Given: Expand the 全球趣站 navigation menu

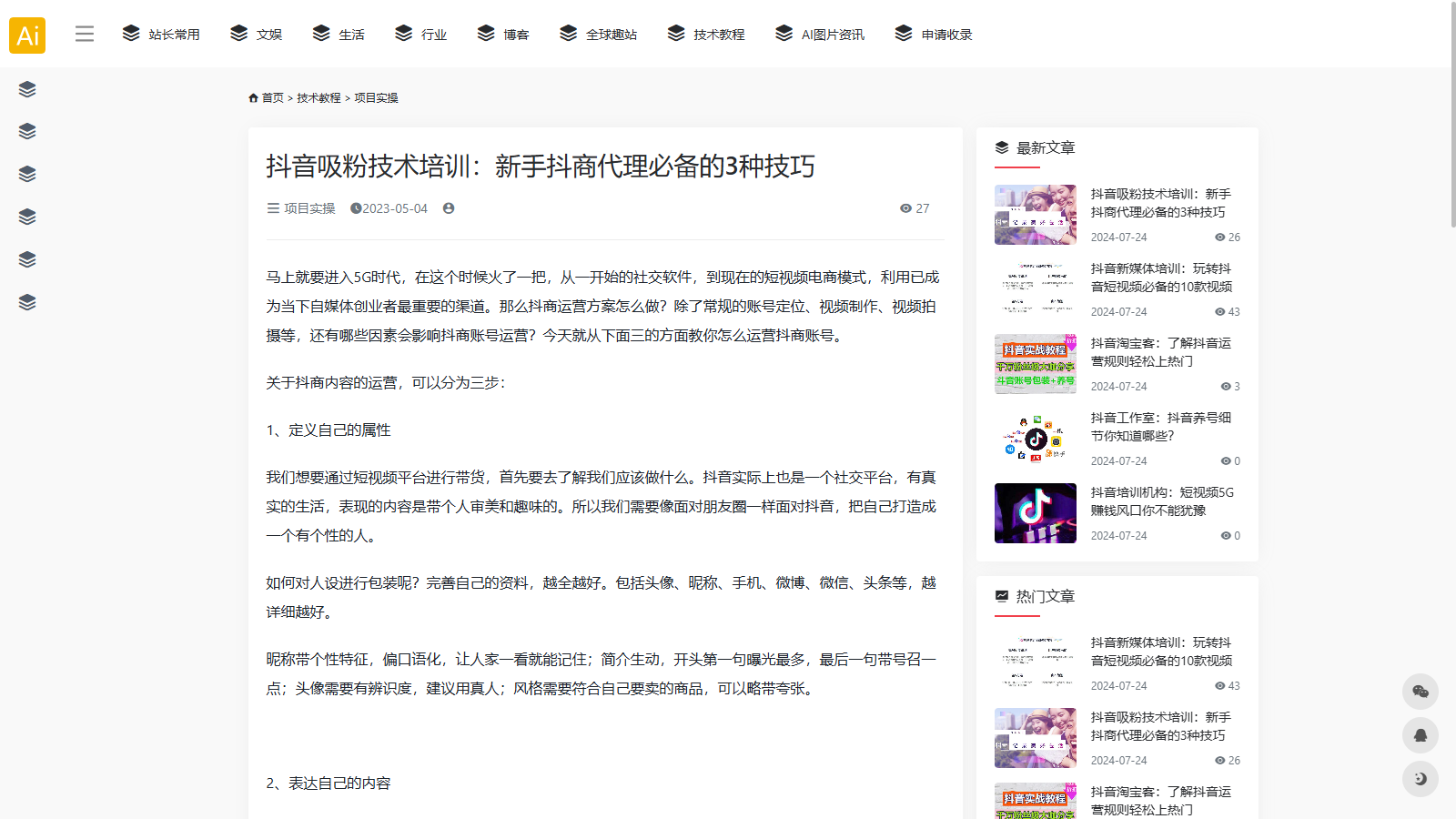Looking at the screenshot, I should tap(599, 35).
